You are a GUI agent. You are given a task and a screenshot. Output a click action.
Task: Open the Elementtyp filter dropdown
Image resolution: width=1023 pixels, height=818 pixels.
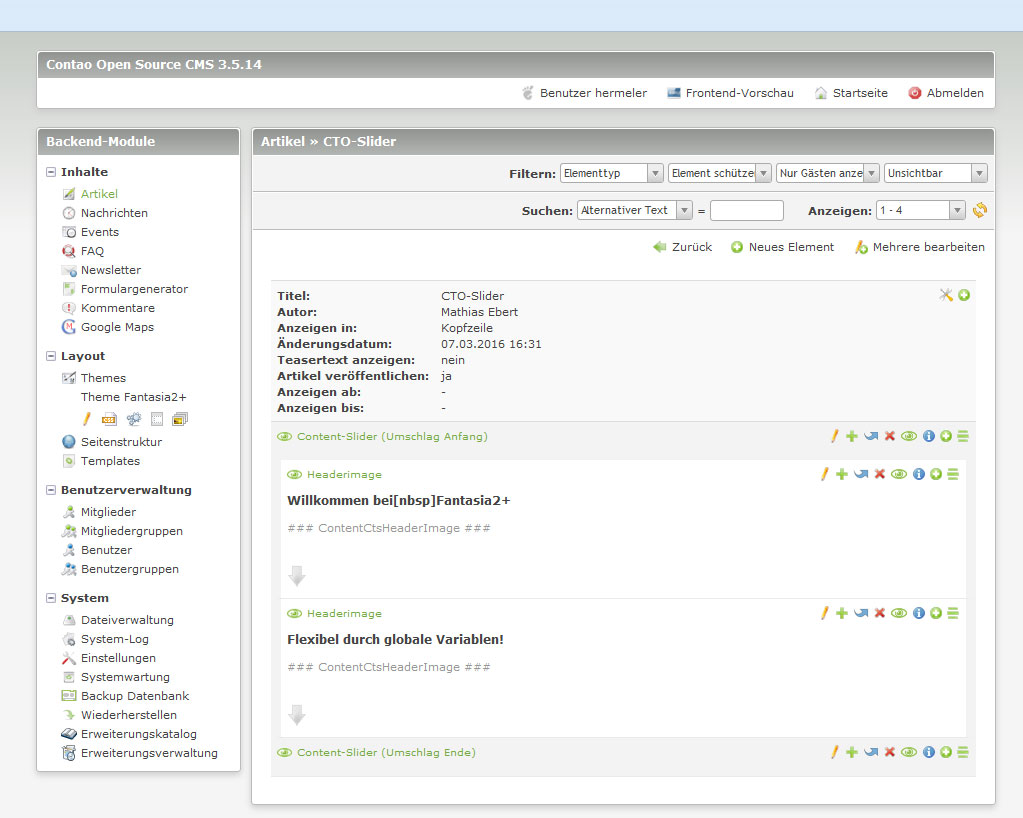click(x=611, y=173)
